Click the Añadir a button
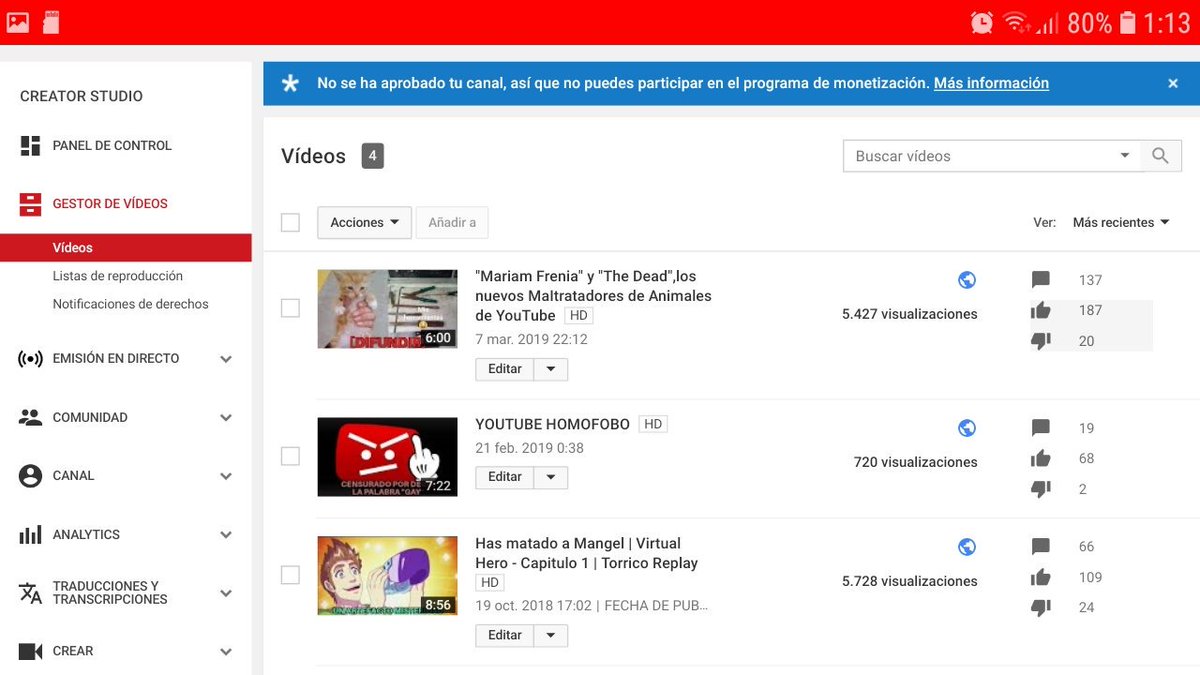1200x675 pixels. click(x=452, y=223)
